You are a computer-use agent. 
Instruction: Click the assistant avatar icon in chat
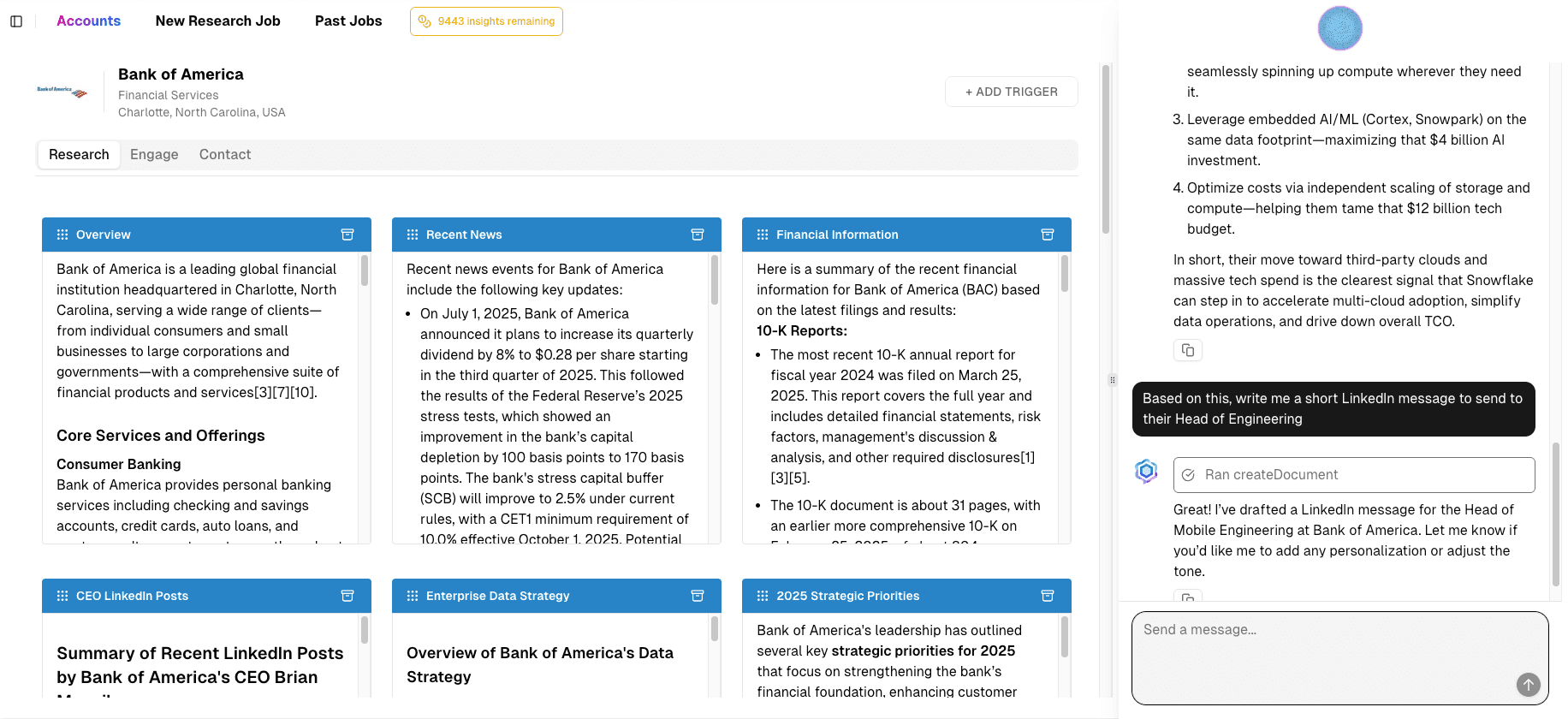click(1147, 472)
